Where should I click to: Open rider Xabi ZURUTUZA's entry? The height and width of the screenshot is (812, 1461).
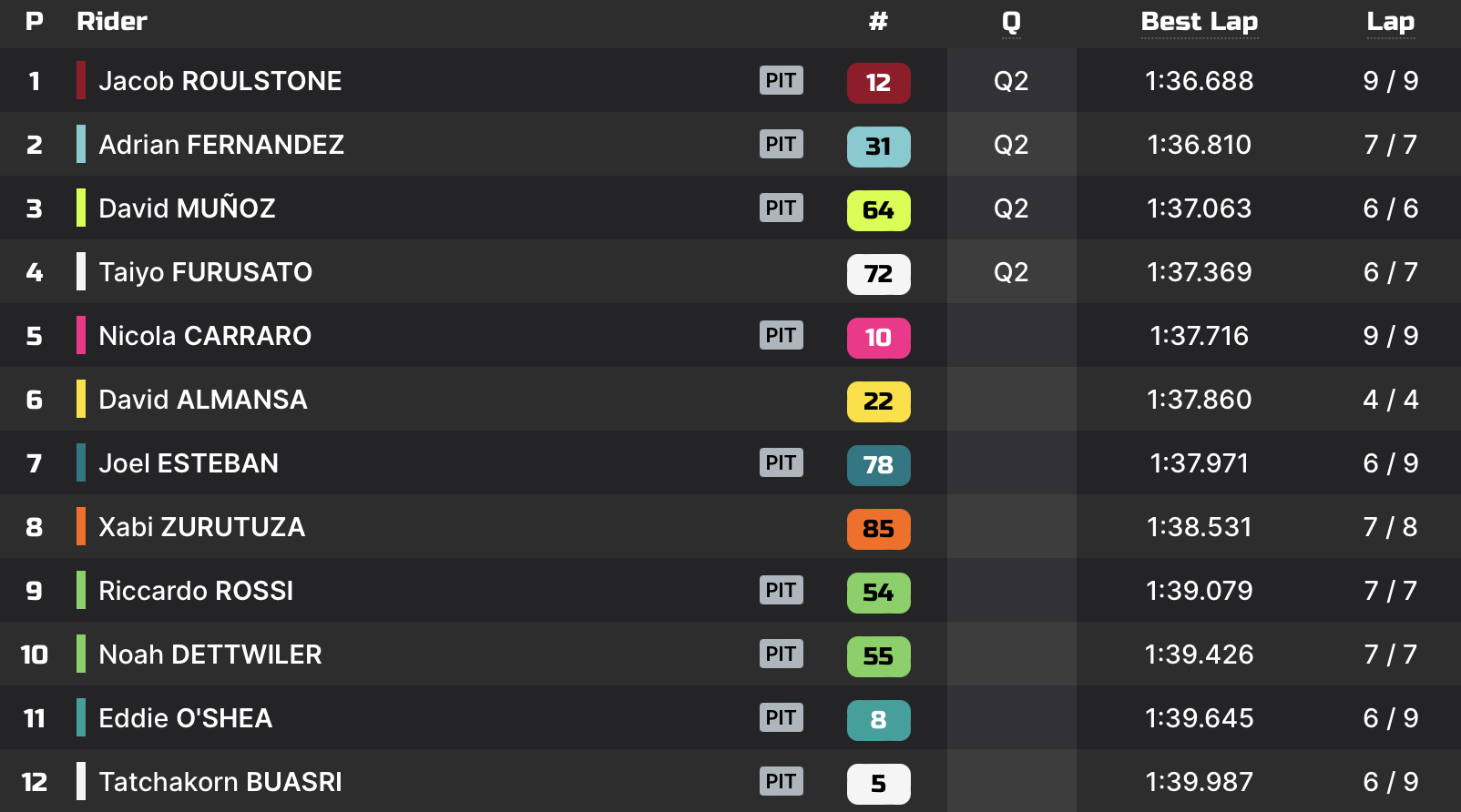click(x=201, y=527)
